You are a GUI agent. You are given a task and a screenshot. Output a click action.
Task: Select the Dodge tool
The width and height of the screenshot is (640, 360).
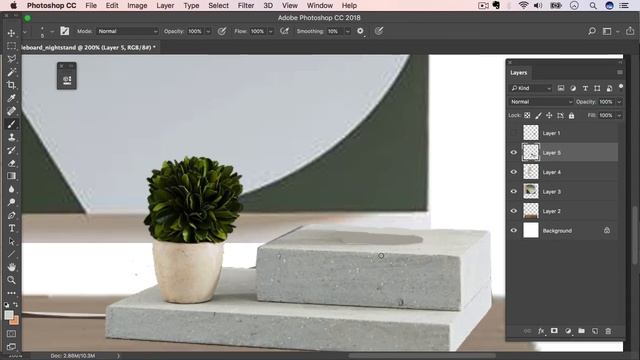pos(11,202)
